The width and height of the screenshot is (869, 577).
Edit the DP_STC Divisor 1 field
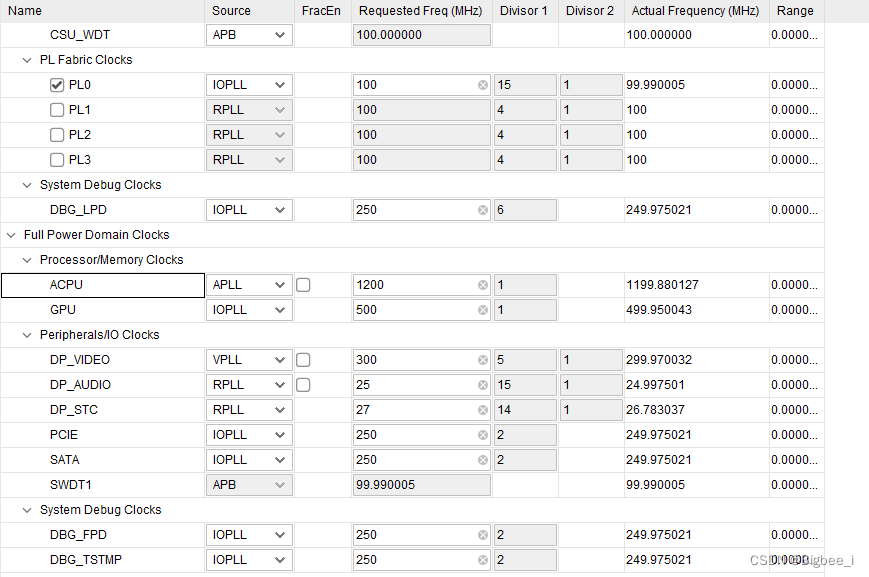click(x=525, y=409)
